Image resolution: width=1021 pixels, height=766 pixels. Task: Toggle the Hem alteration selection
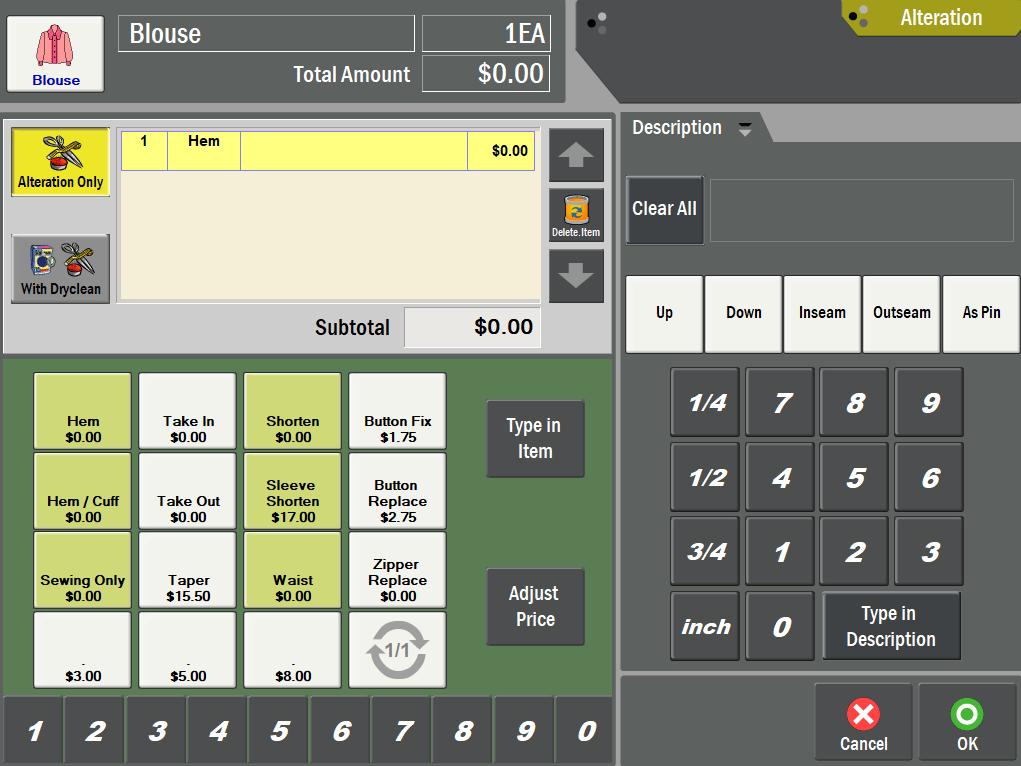[x=82, y=411]
